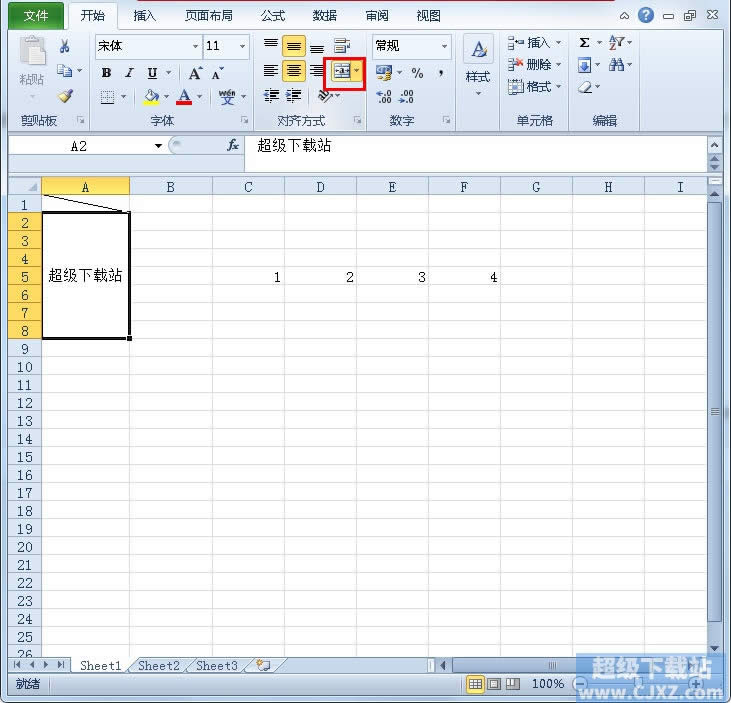Toggle Bold formatting
Screen dimensions: 731x703
point(106,73)
